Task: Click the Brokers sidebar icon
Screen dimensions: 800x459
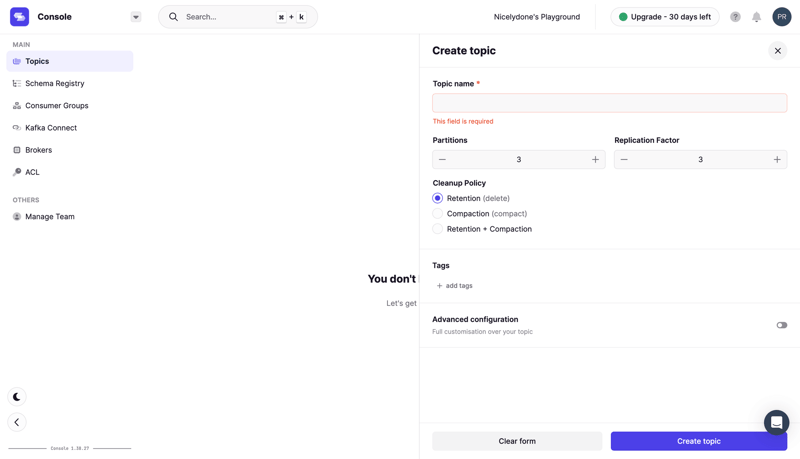Action: tap(17, 150)
